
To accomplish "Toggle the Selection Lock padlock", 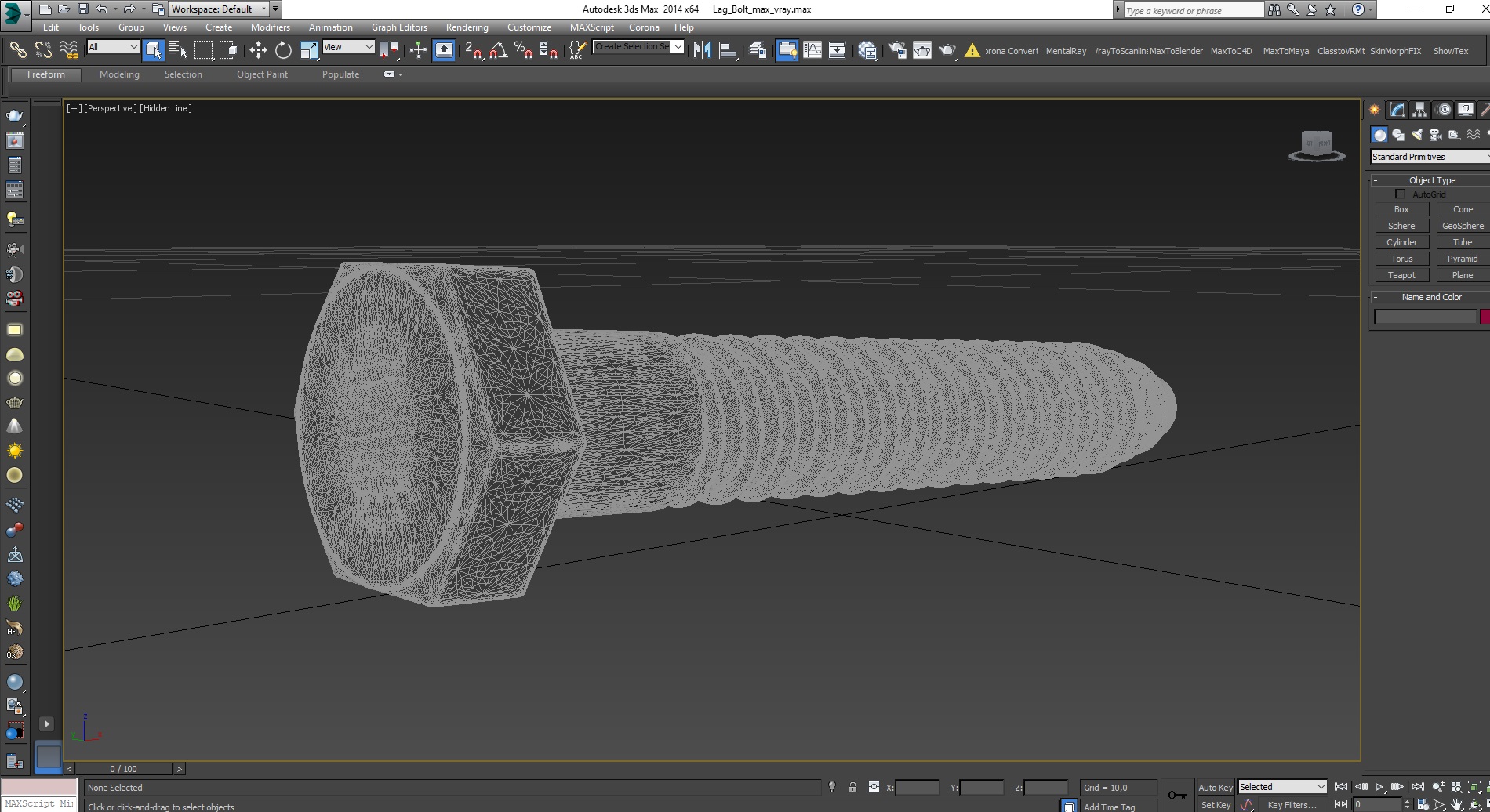I will pos(852,787).
